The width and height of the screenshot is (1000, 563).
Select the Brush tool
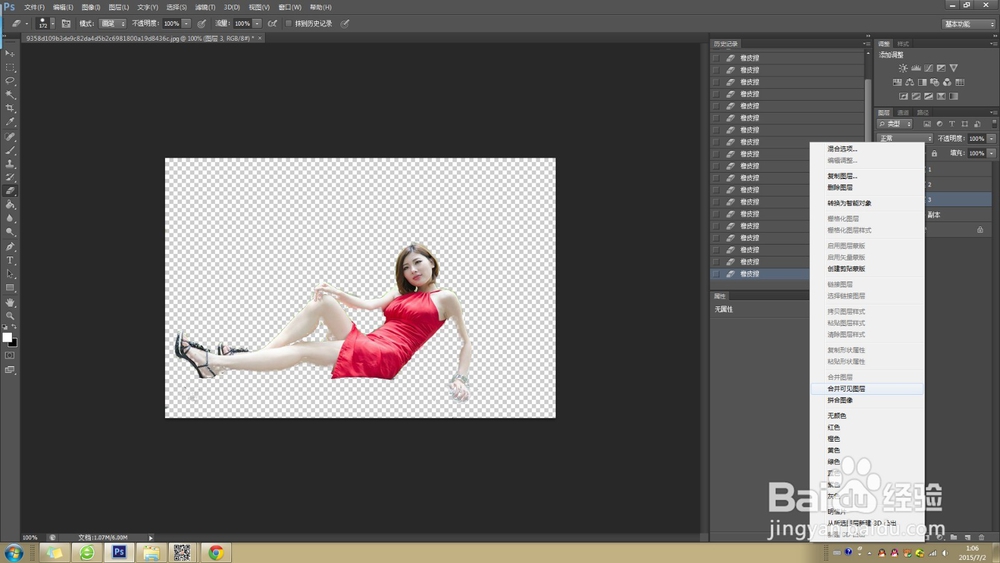pos(10,150)
